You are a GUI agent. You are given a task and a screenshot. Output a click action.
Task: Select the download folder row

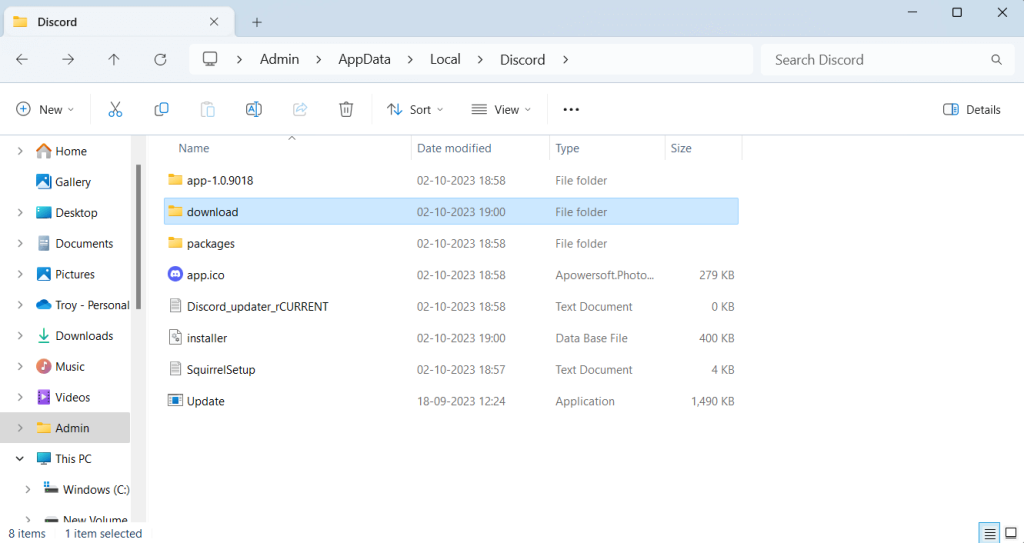(451, 212)
